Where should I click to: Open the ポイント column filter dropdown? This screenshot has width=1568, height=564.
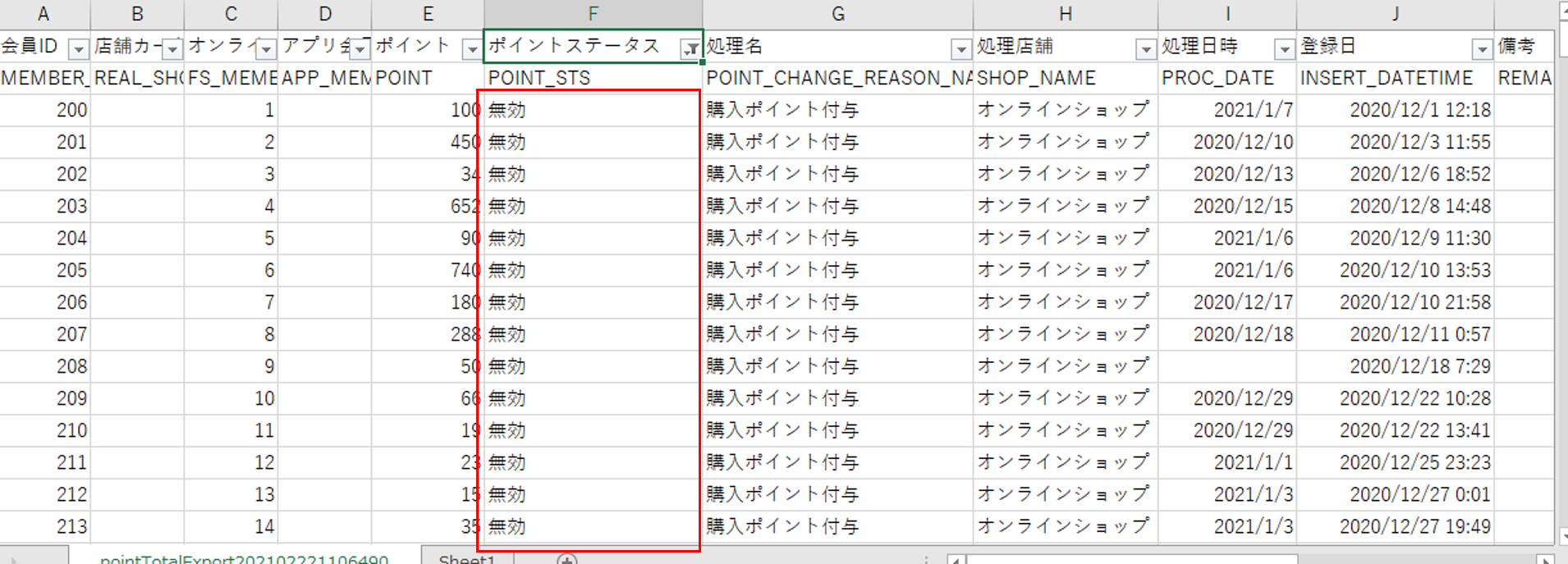[471, 49]
